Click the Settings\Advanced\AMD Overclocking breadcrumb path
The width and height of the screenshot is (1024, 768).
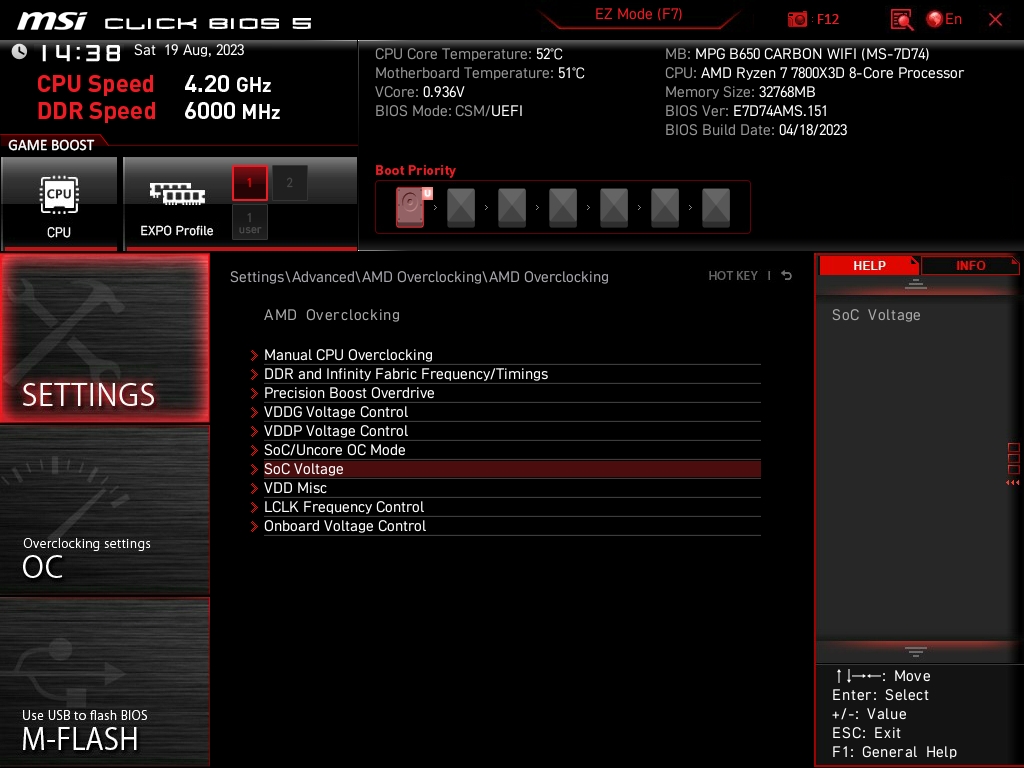[419, 277]
